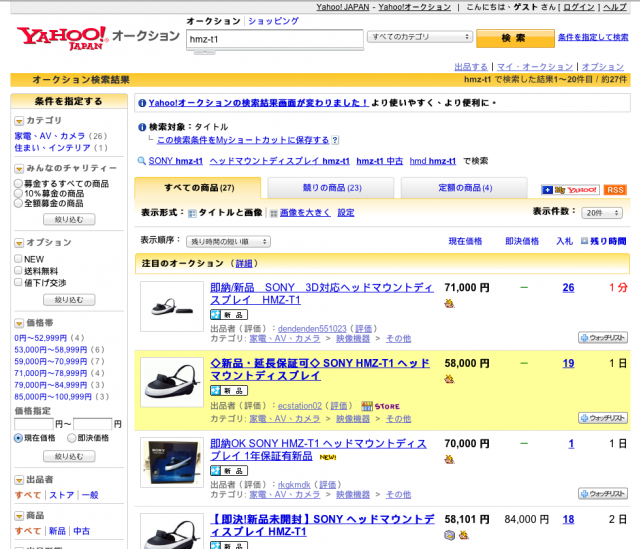Screen dimensions: 640x549
Task: Open the 条件を指定して検索 link
Action: (x=593, y=37)
